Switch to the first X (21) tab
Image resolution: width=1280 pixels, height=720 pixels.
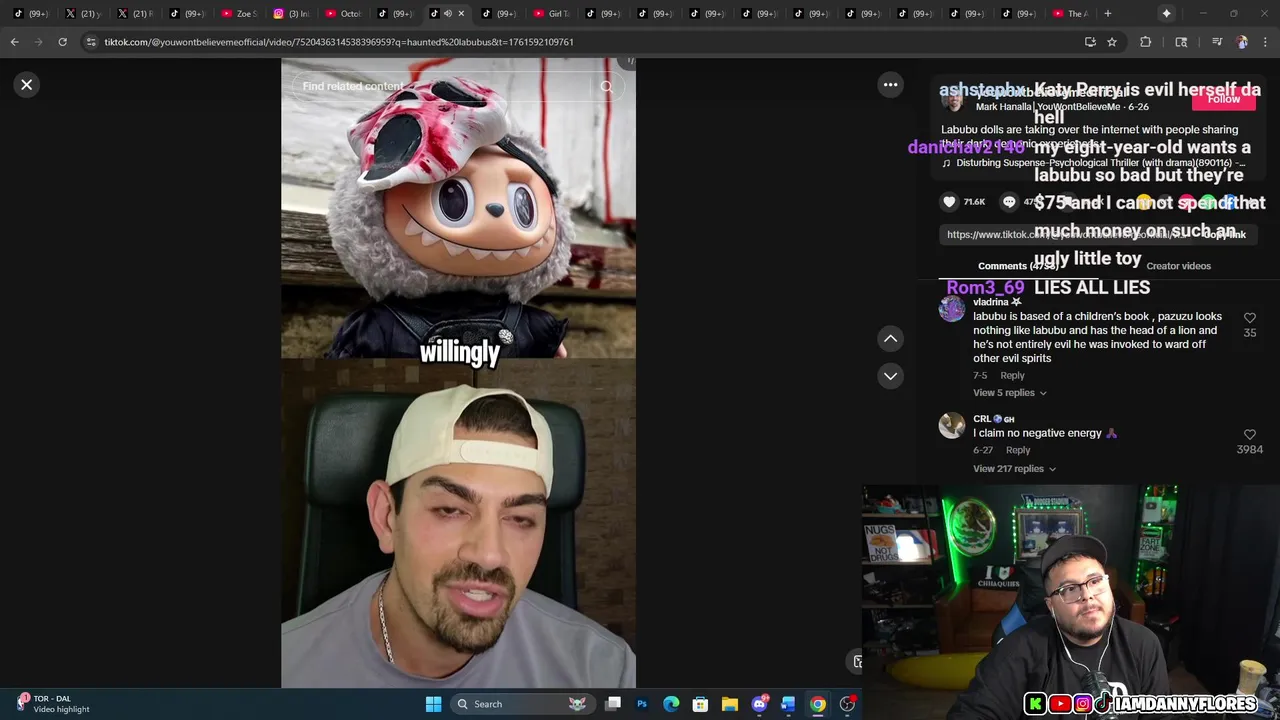point(85,14)
